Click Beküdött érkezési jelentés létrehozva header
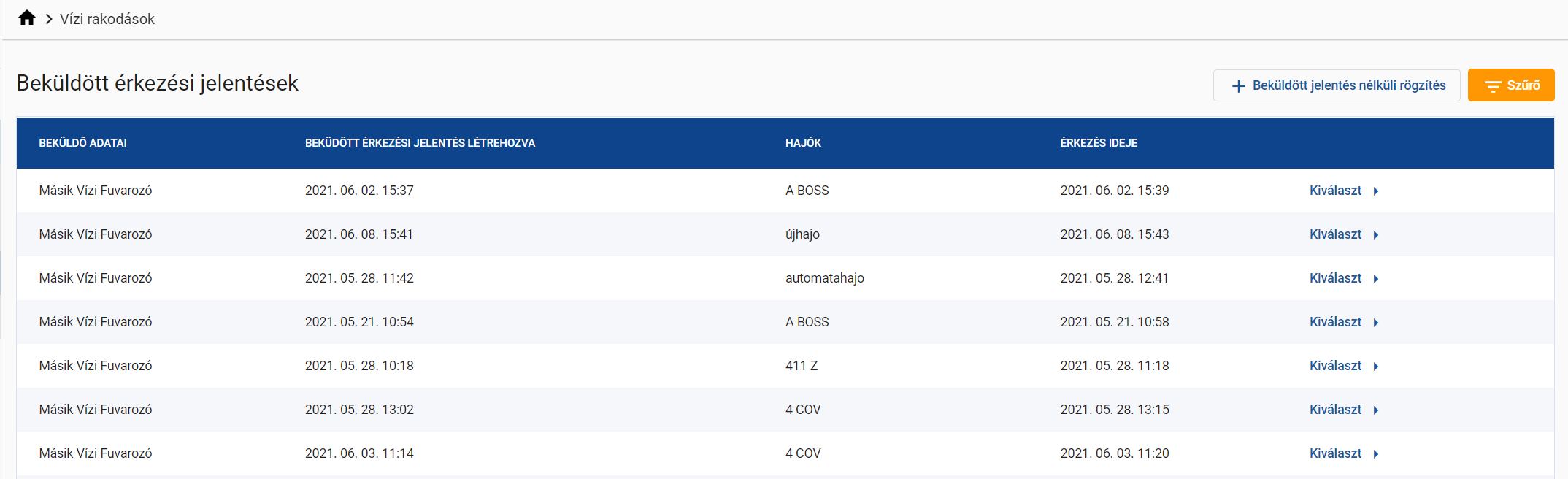 420,143
